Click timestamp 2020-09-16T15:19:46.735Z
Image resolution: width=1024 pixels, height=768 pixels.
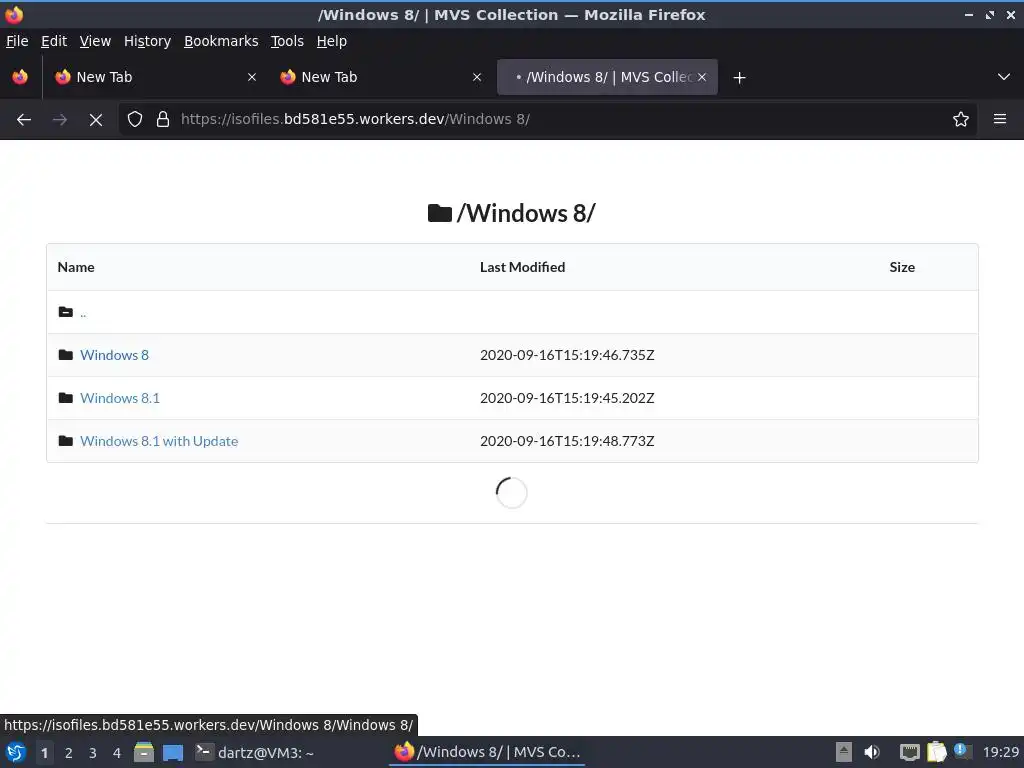[567, 355]
